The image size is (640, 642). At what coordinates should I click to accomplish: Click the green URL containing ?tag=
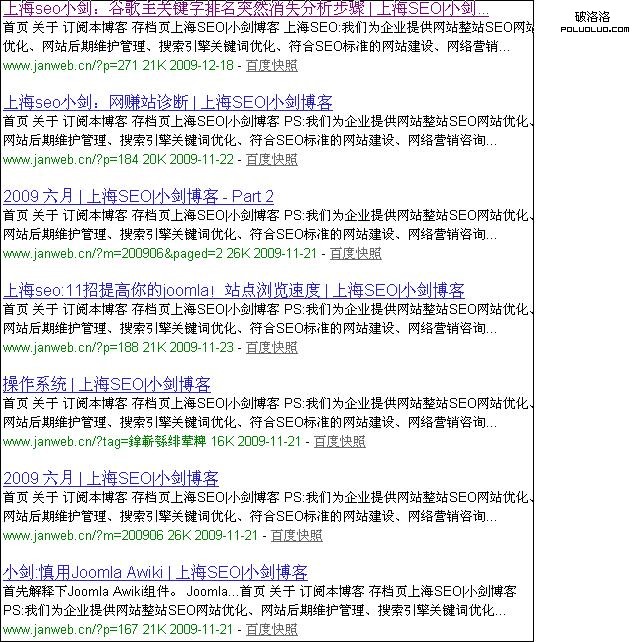point(104,442)
